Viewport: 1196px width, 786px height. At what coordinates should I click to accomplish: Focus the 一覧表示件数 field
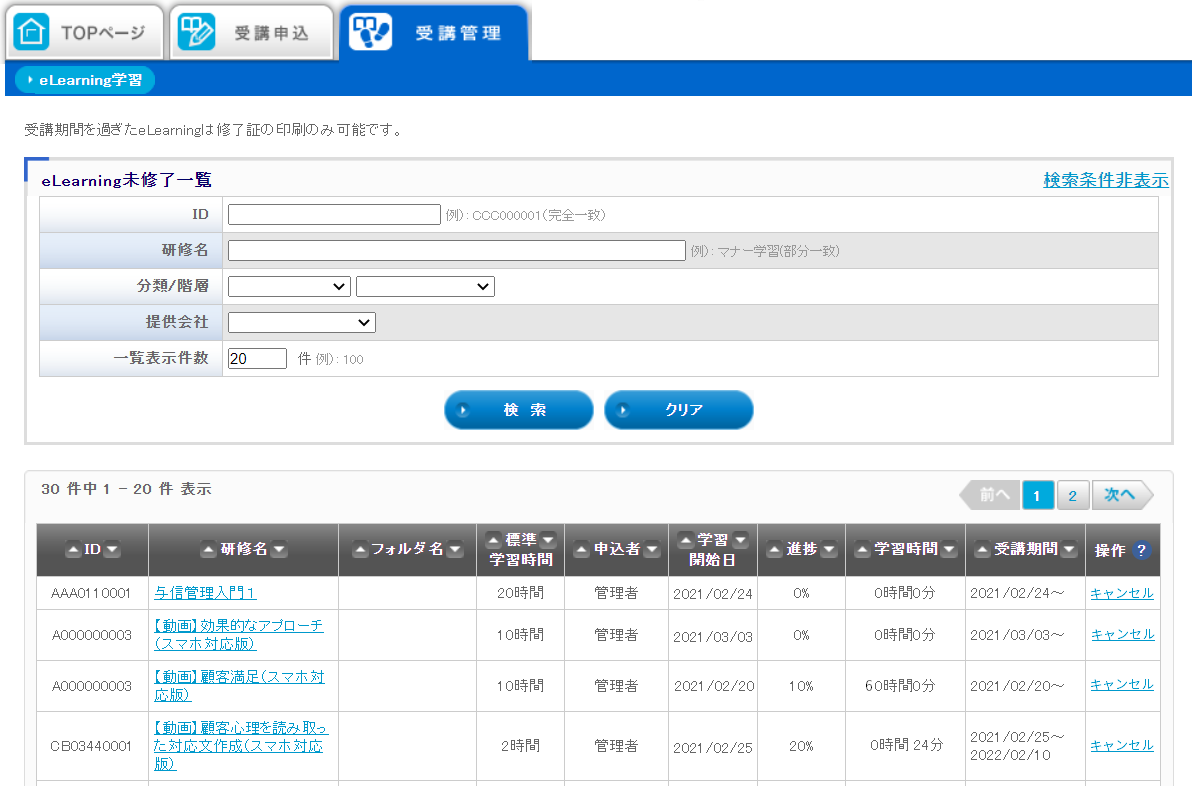pos(257,359)
